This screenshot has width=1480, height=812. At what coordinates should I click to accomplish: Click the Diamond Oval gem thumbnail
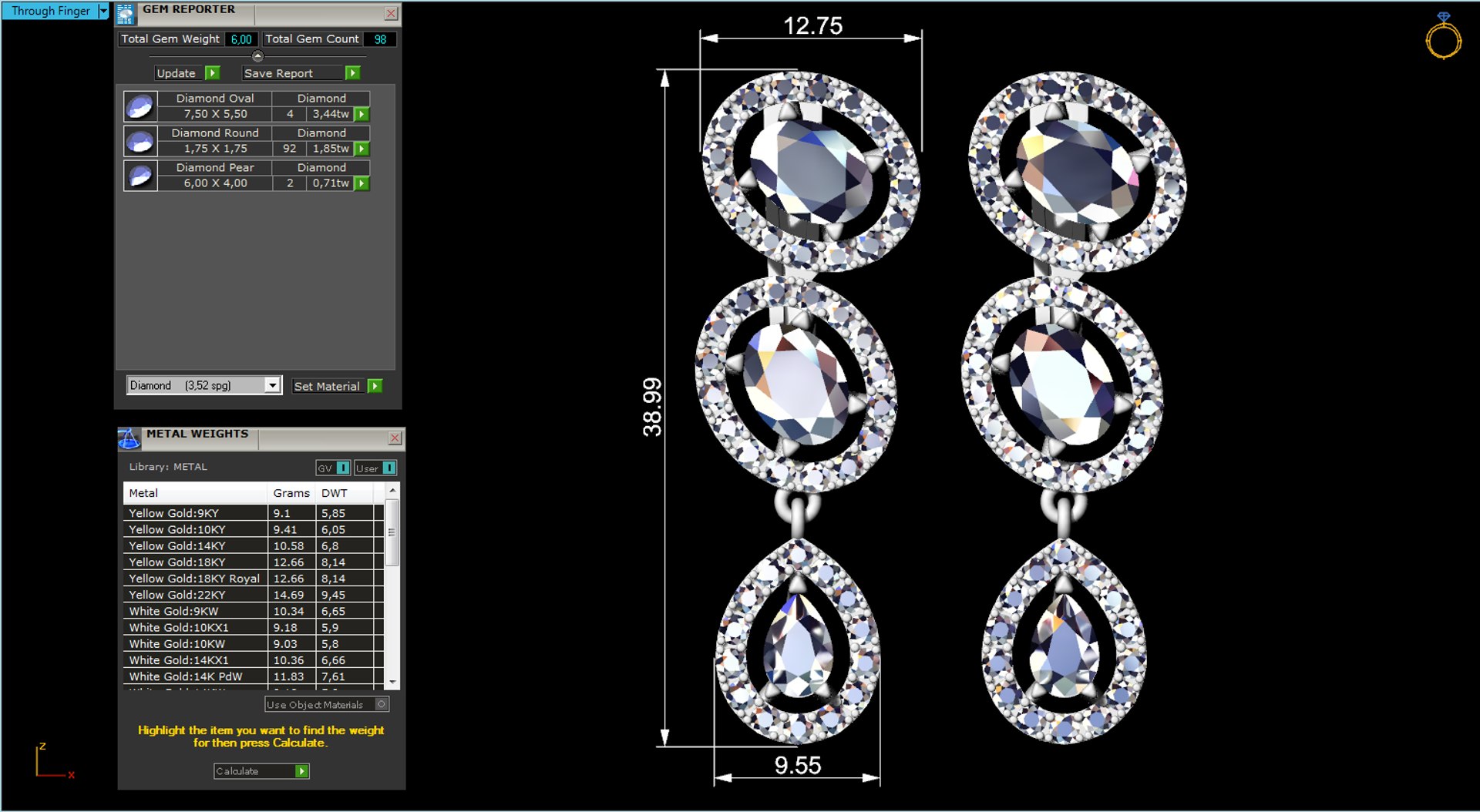[140, 106]
